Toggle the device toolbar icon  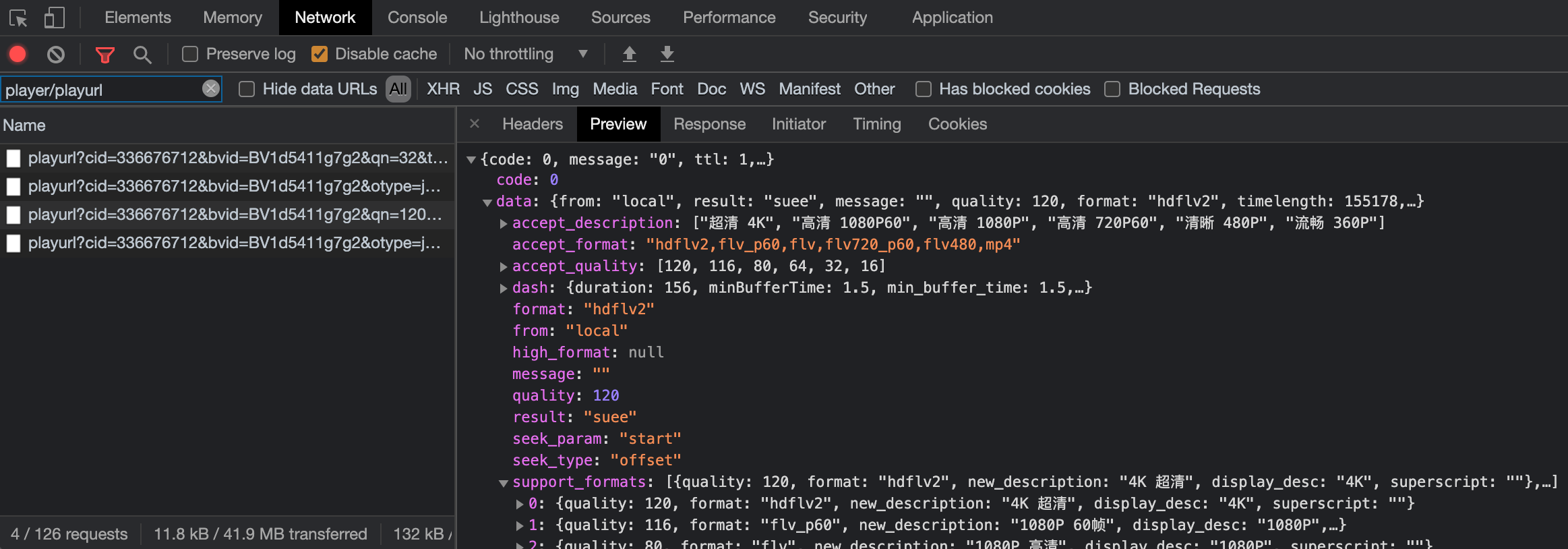tap(55, 18)
